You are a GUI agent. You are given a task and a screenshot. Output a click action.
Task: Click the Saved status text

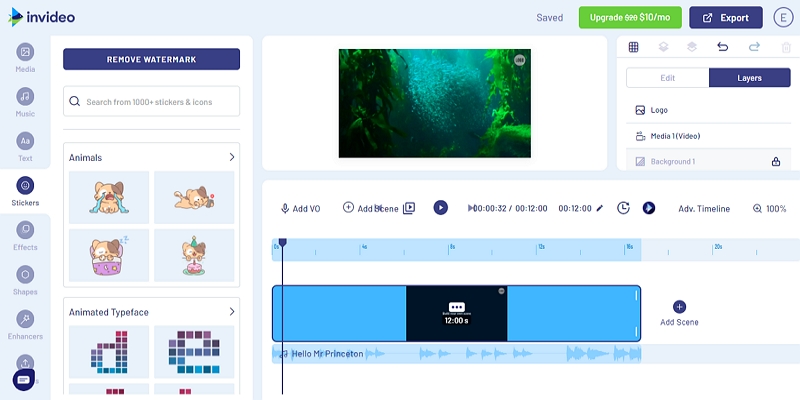tap(549, 17)
